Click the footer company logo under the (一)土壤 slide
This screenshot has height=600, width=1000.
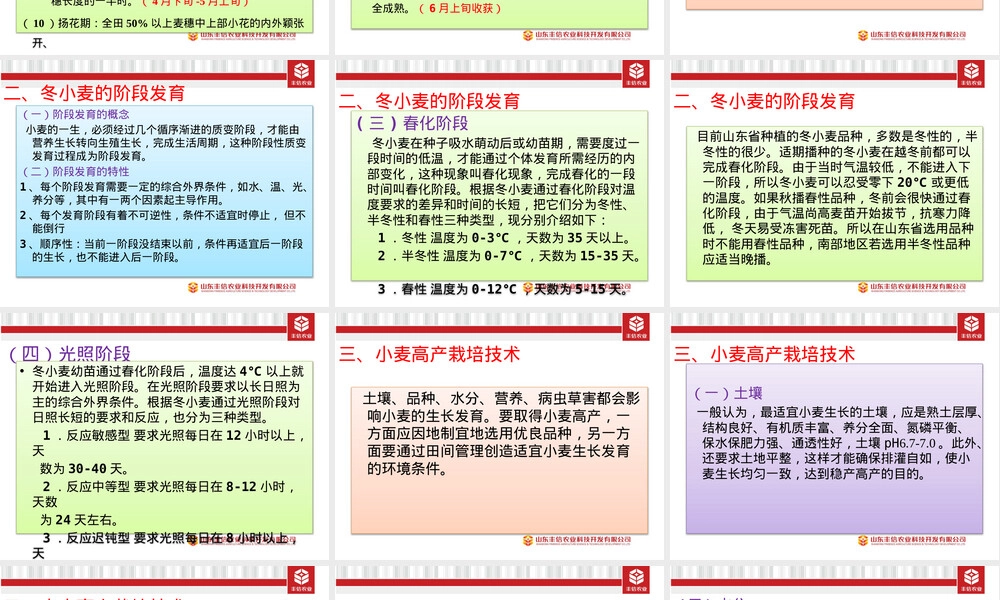click(912, 541)
